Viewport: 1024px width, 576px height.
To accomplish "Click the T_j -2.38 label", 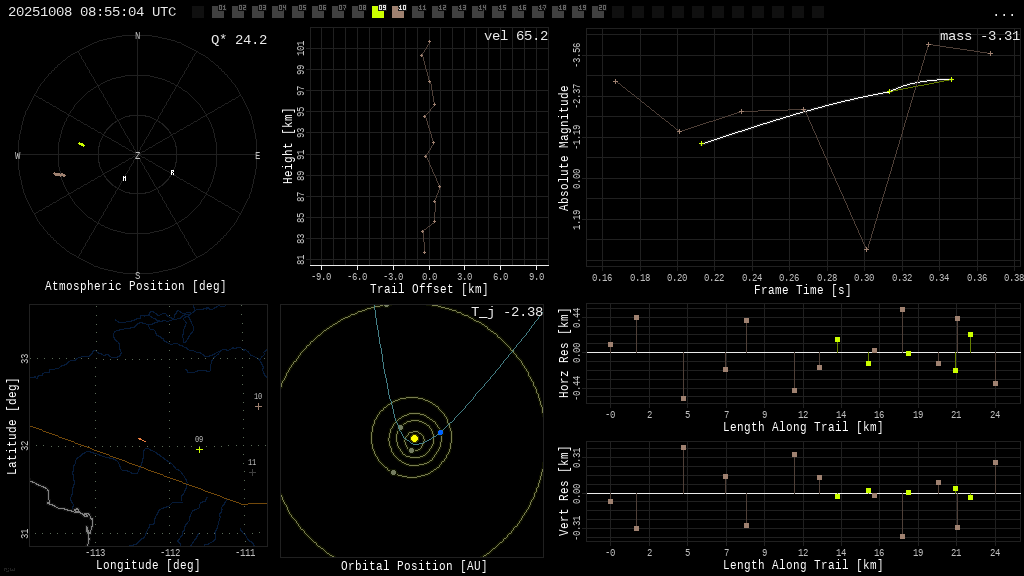I will [x=507, y=312].
